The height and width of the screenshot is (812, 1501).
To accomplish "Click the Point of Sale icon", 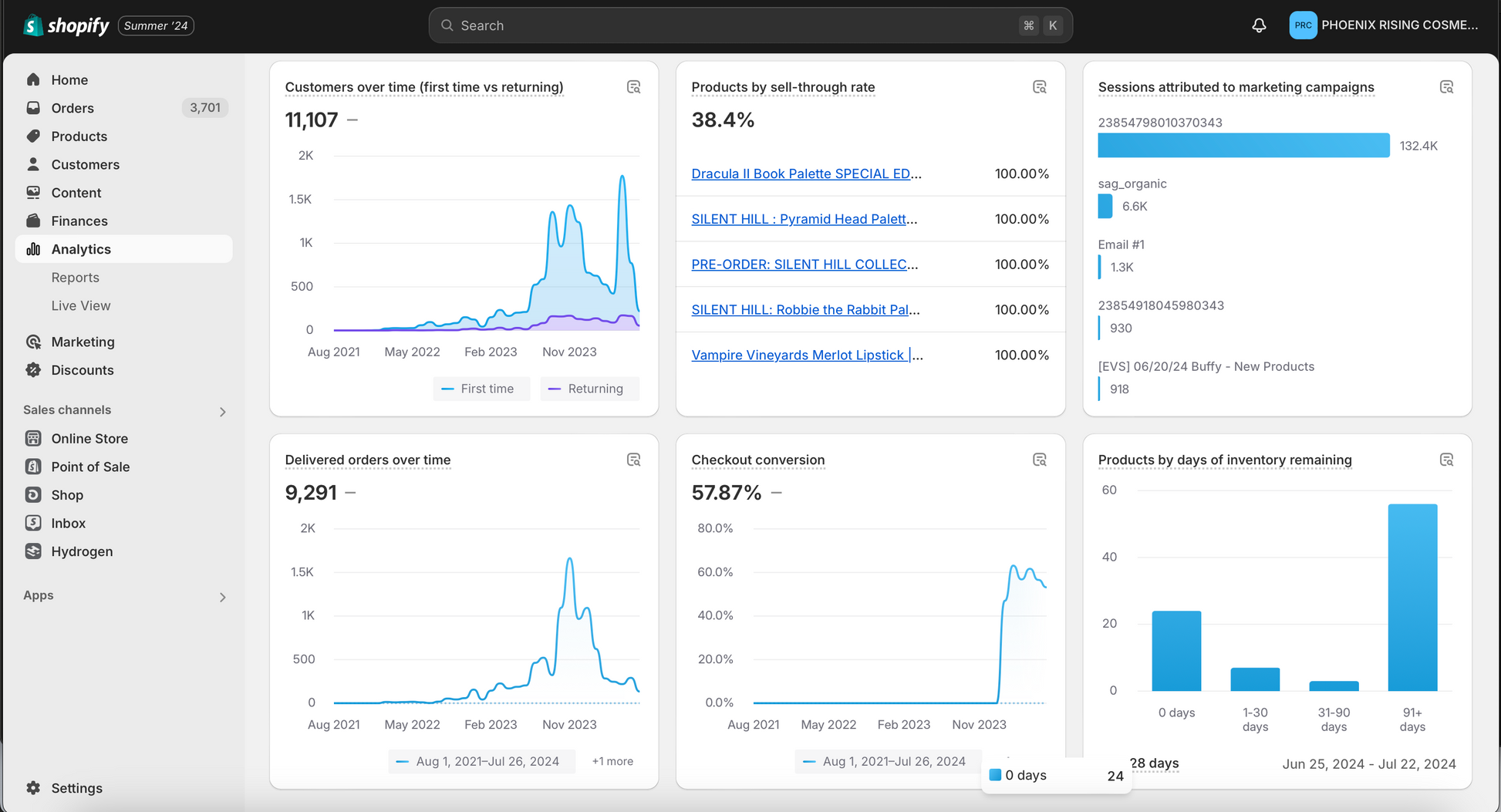I will coord(33,467).
